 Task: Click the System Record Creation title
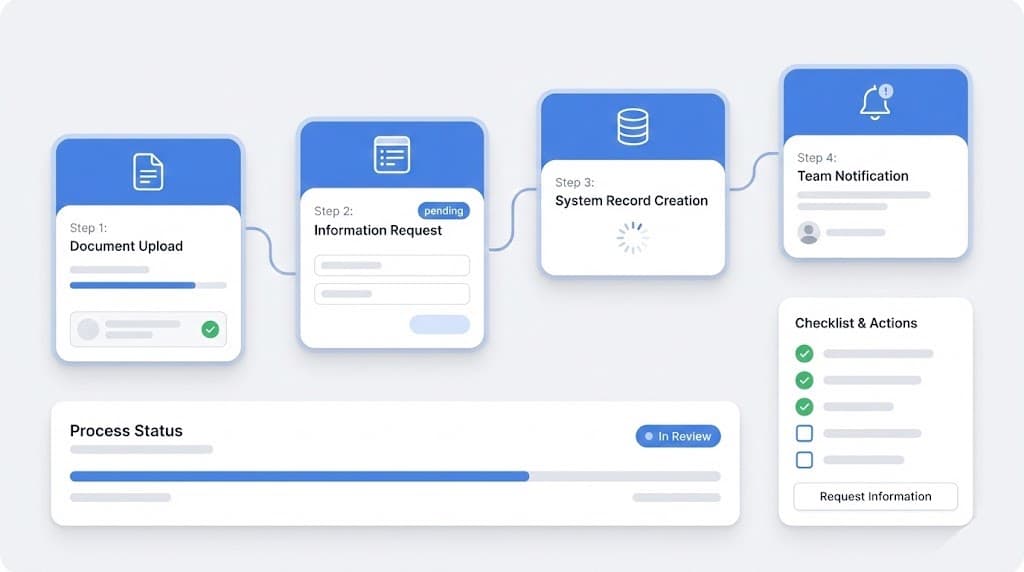point(632,200)
